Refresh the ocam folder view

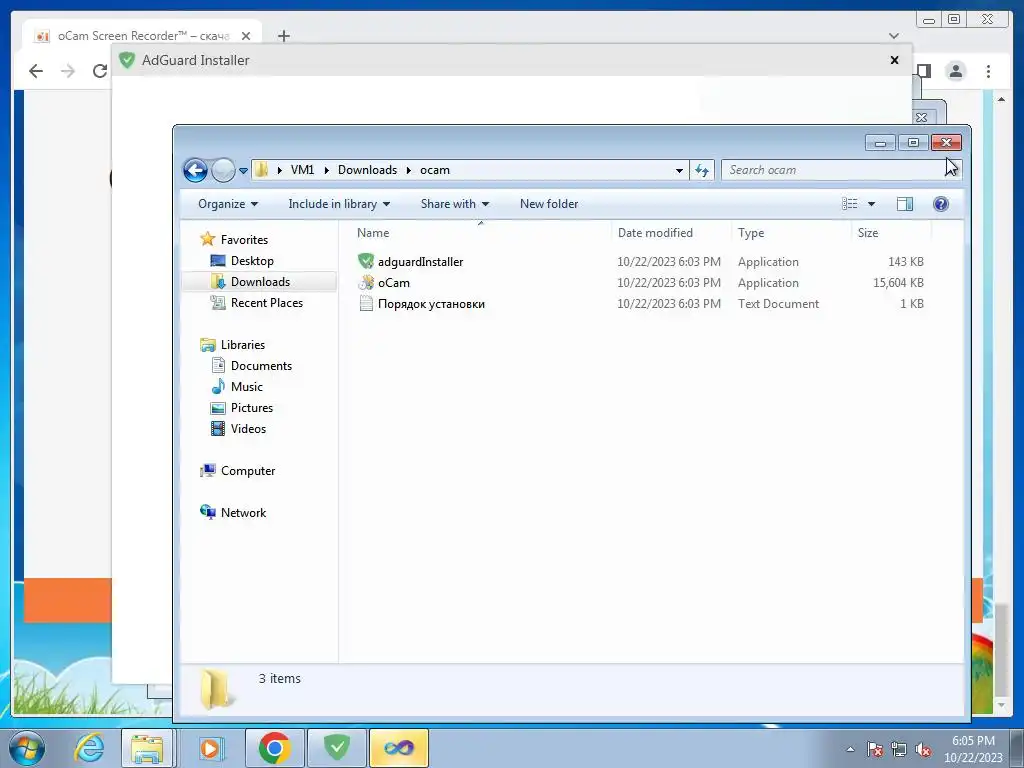pos(702,170)
